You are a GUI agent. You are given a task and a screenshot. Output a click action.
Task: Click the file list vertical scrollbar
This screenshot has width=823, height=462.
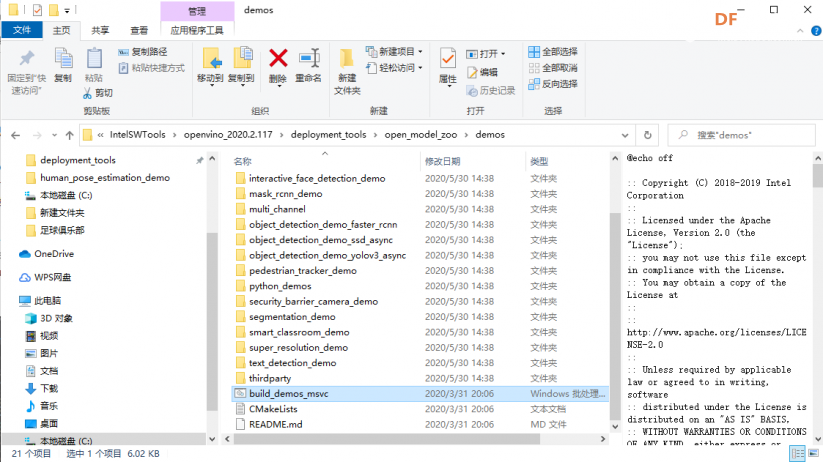coord(615,315)
